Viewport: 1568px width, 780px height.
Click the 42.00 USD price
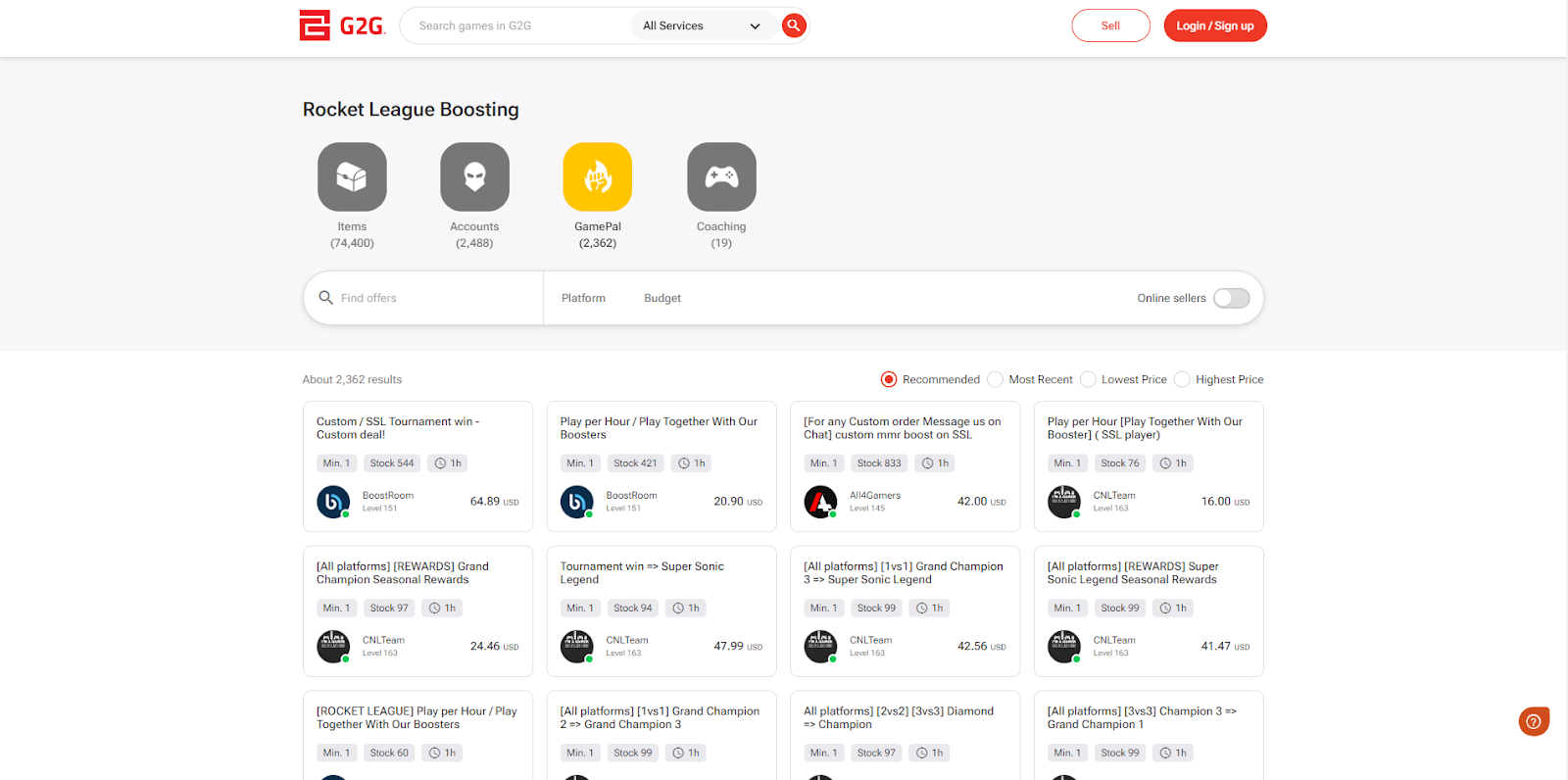click(981, 502)
